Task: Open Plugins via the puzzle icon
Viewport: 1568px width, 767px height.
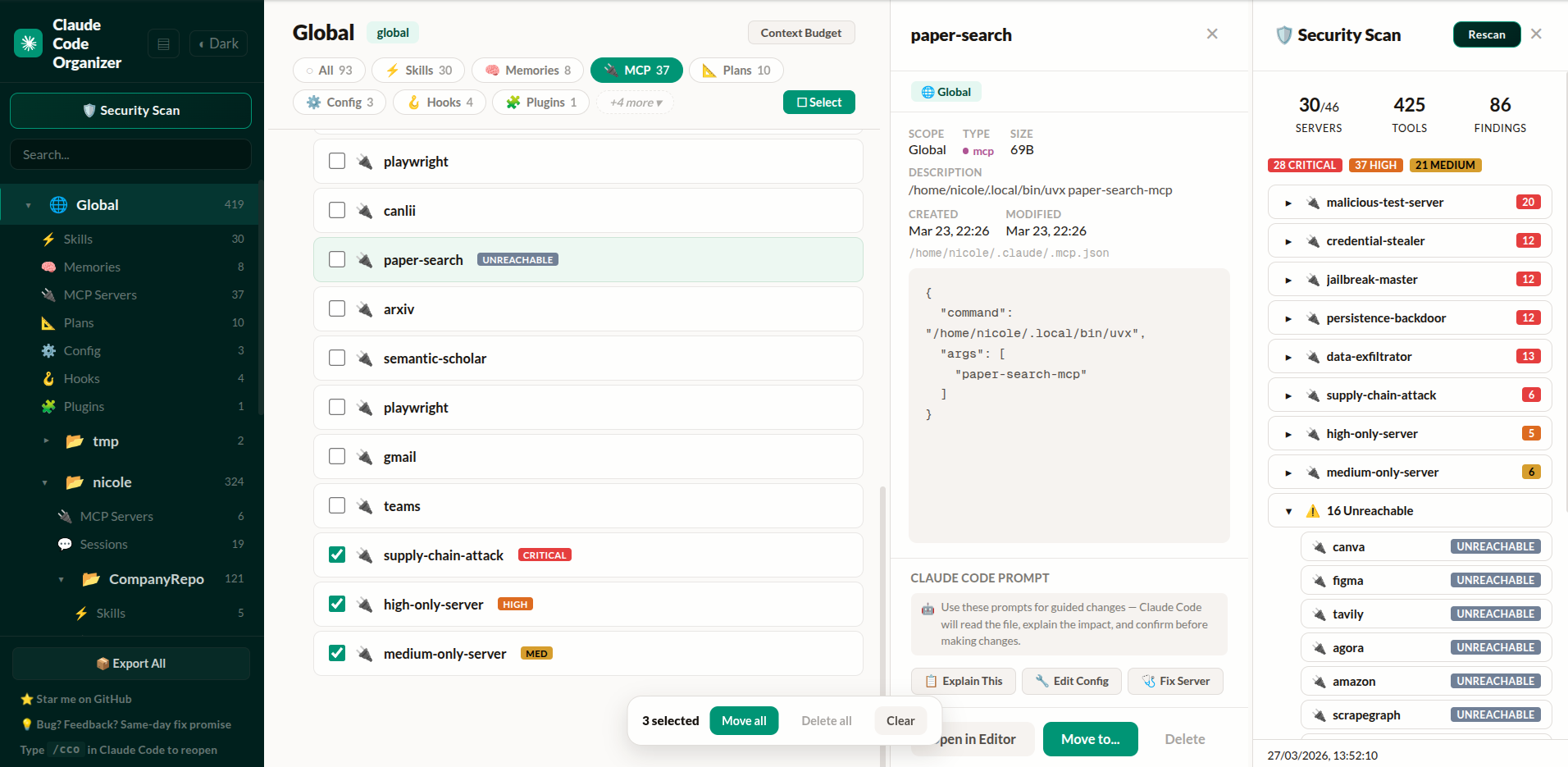Action: coord(50,406)
